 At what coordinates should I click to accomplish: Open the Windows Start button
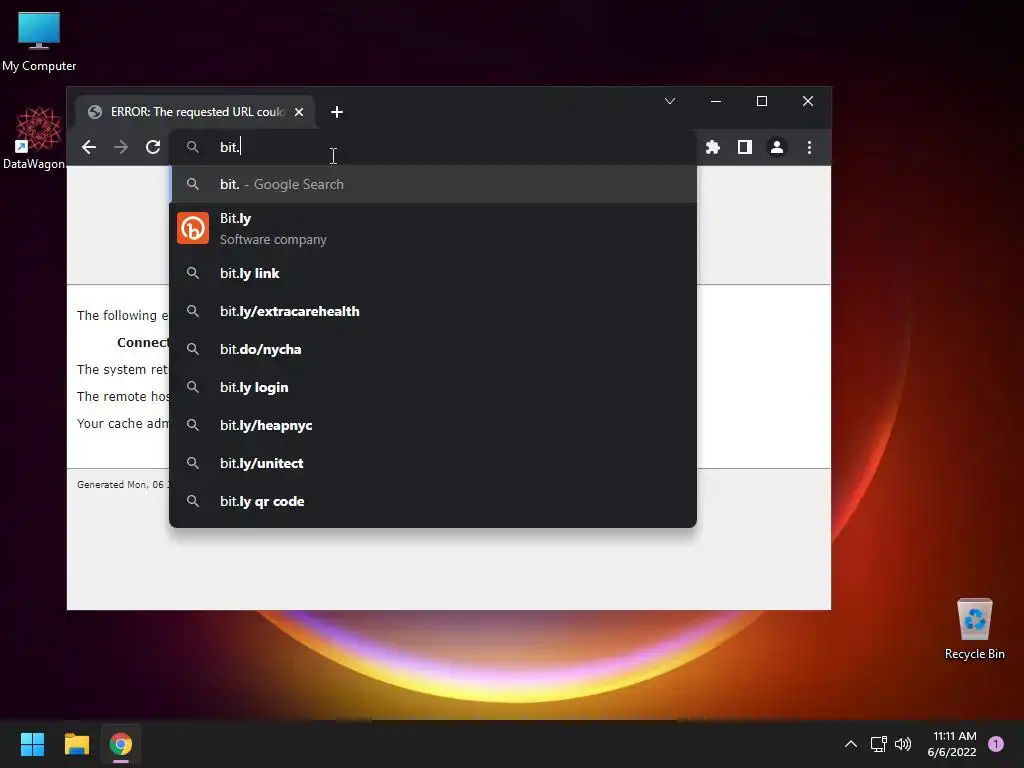coord(32,744)
